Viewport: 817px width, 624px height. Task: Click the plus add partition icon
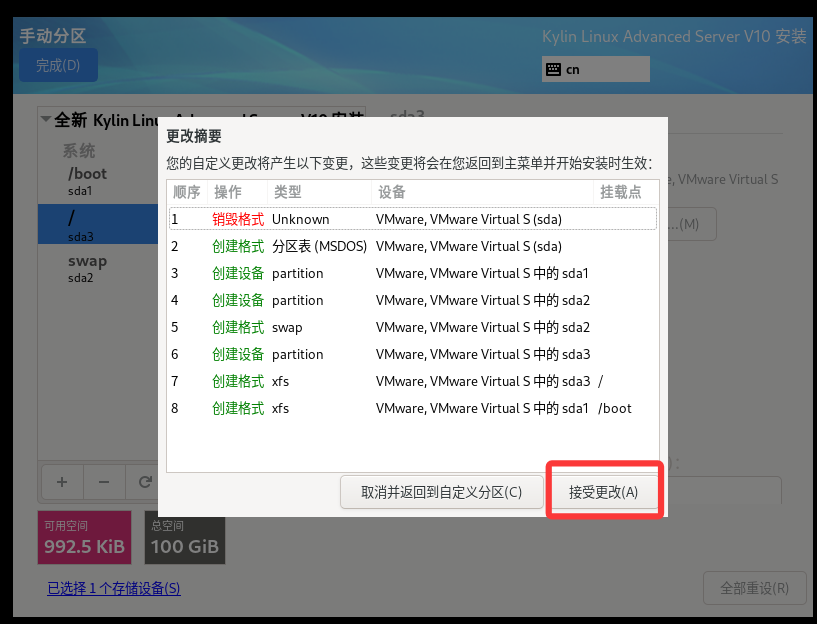click(62, 481)
